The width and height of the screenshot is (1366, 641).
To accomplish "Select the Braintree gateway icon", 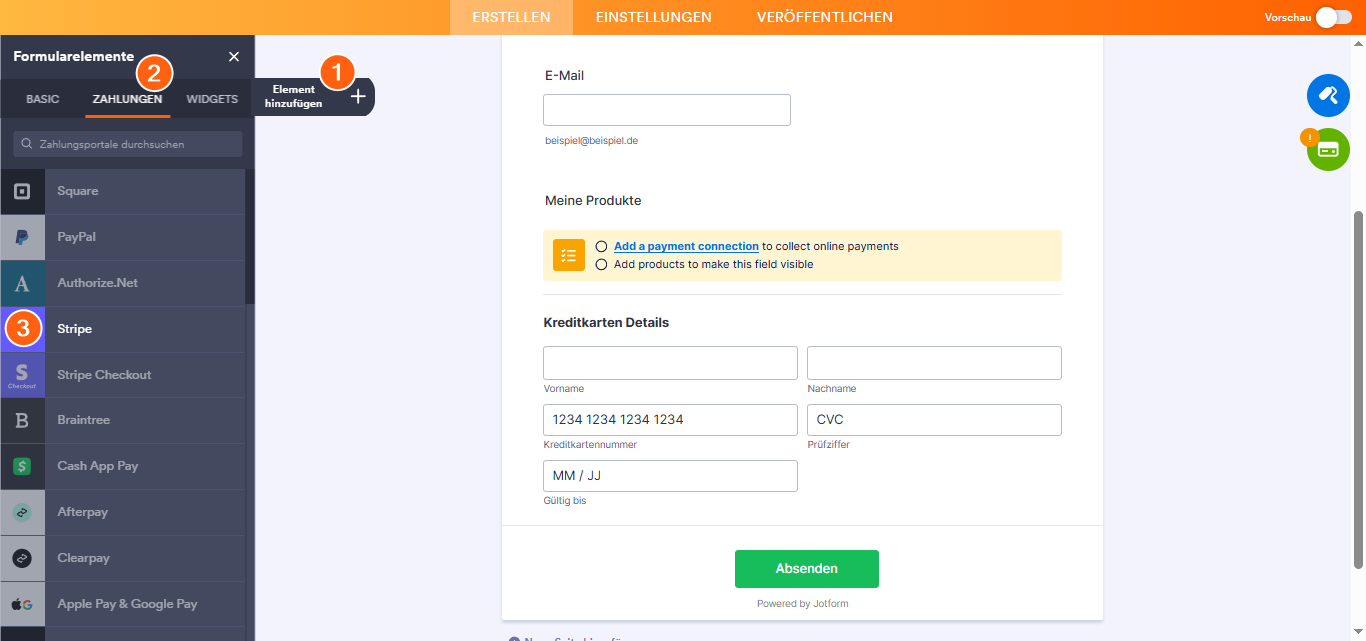I will (x=22, y=421).
